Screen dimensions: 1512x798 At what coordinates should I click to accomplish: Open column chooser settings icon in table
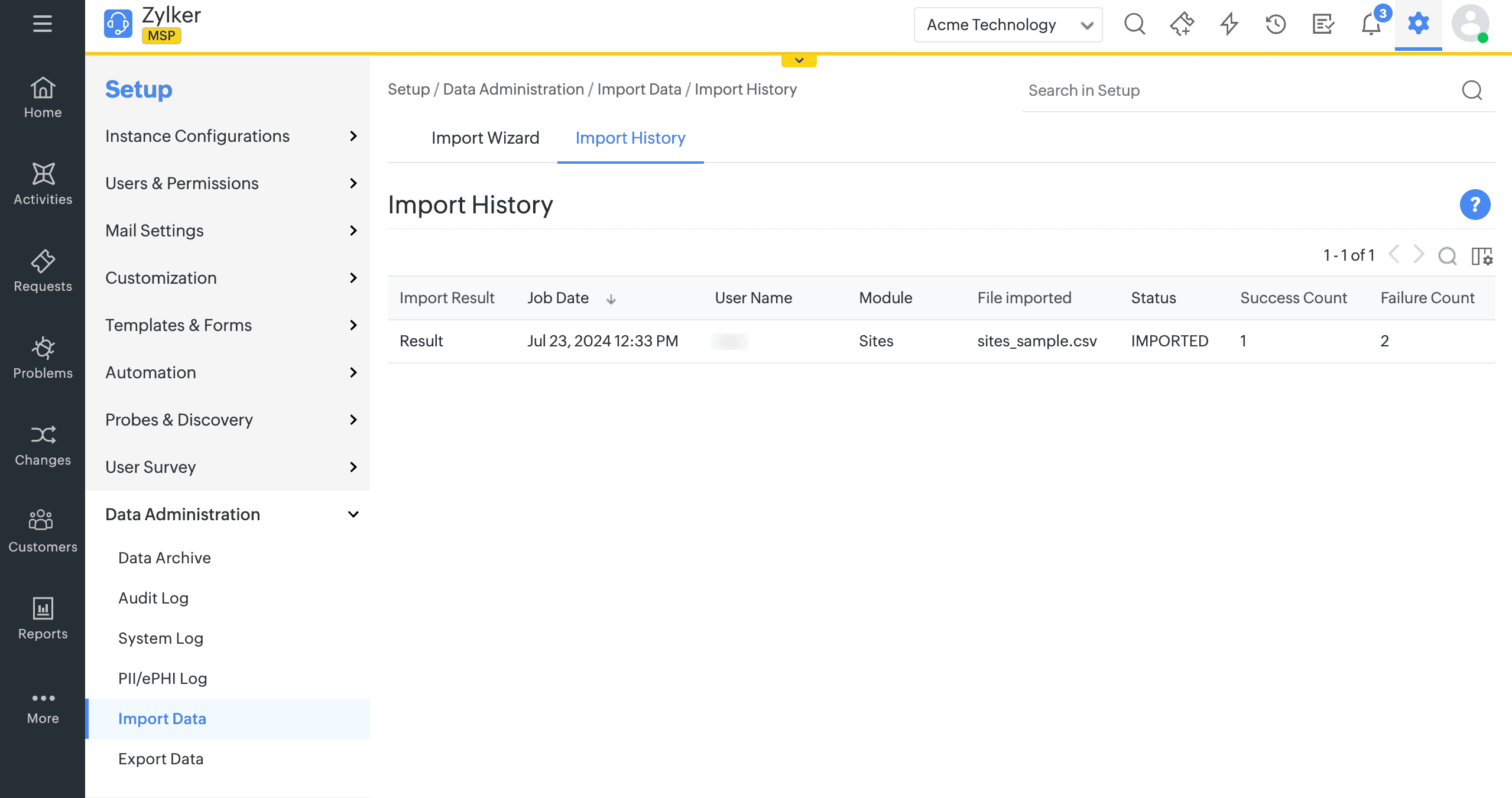coord(1482,256)
